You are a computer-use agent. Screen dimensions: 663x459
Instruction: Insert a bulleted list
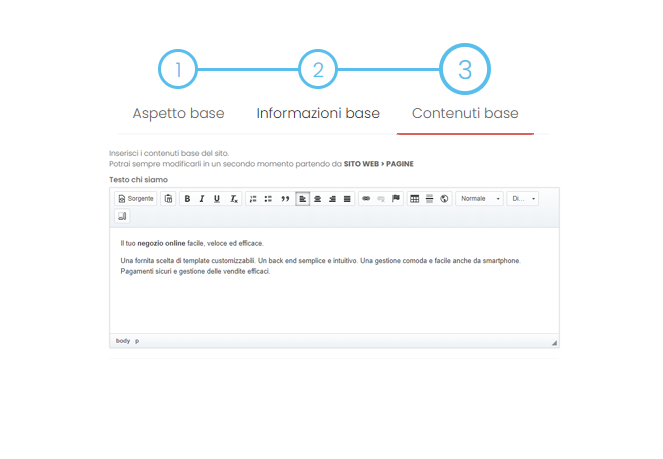268,199
